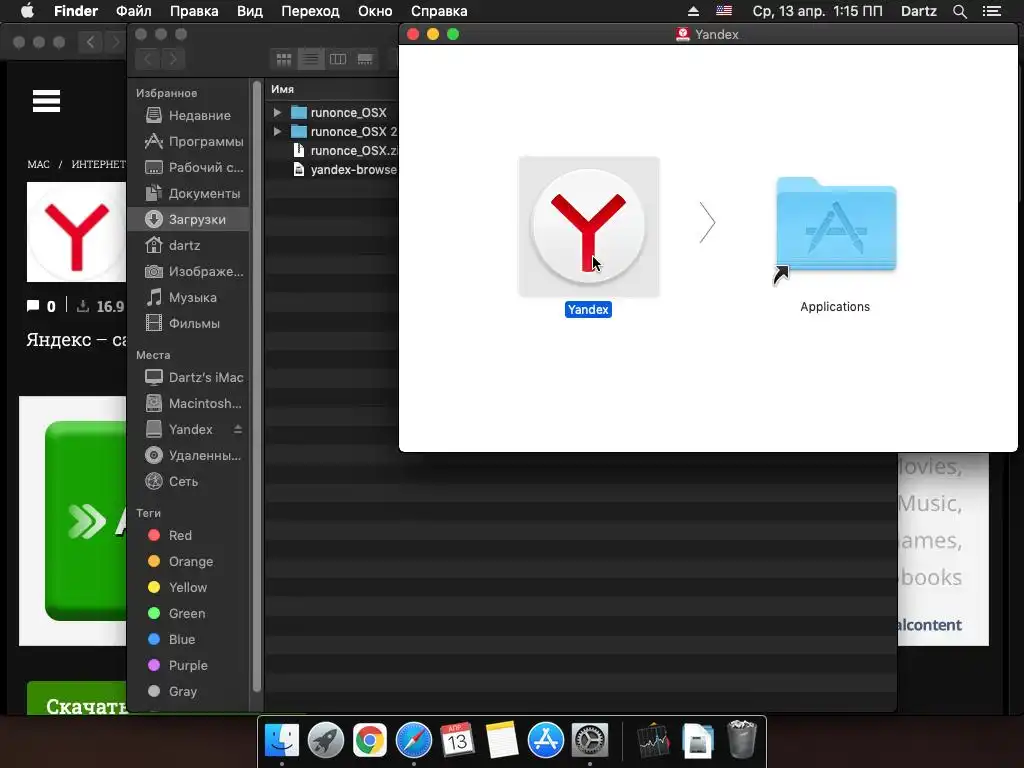Viewport: 1024px width, 768px height.
Task: Open the Справка menu
Action: pyautogui.click(x=439, y=11)
